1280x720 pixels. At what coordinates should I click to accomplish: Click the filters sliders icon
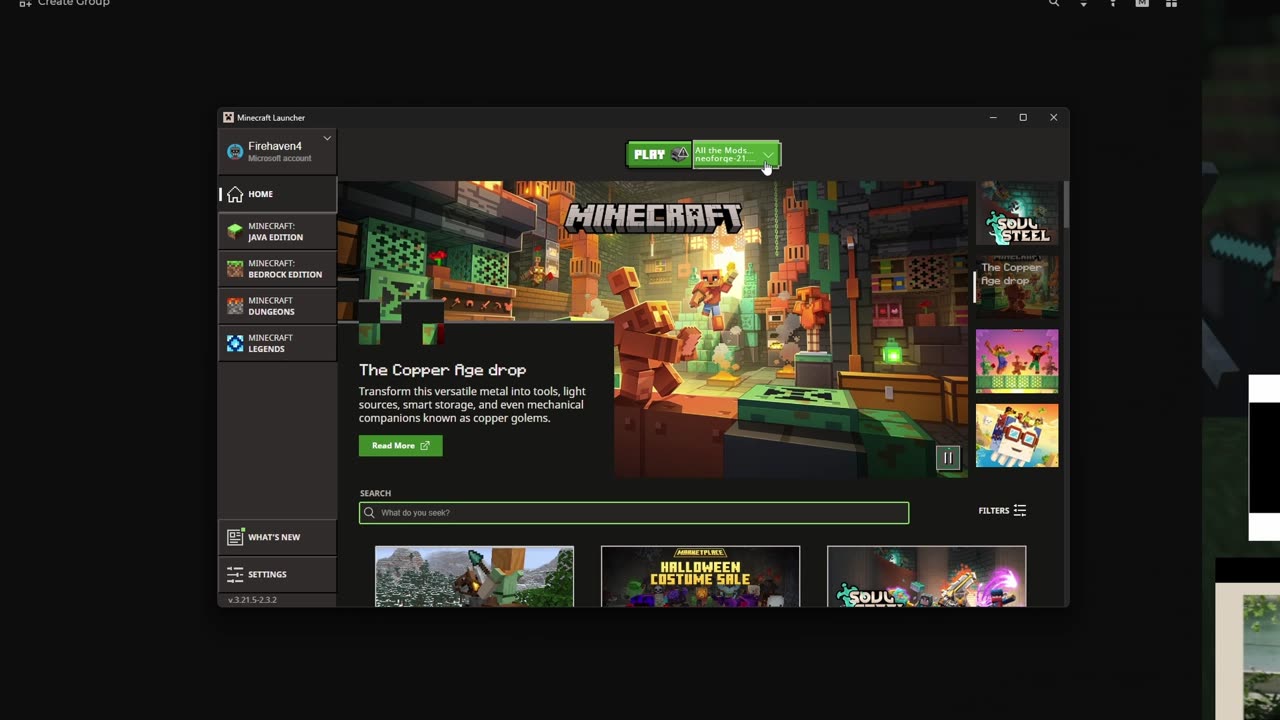[1020, 511]
